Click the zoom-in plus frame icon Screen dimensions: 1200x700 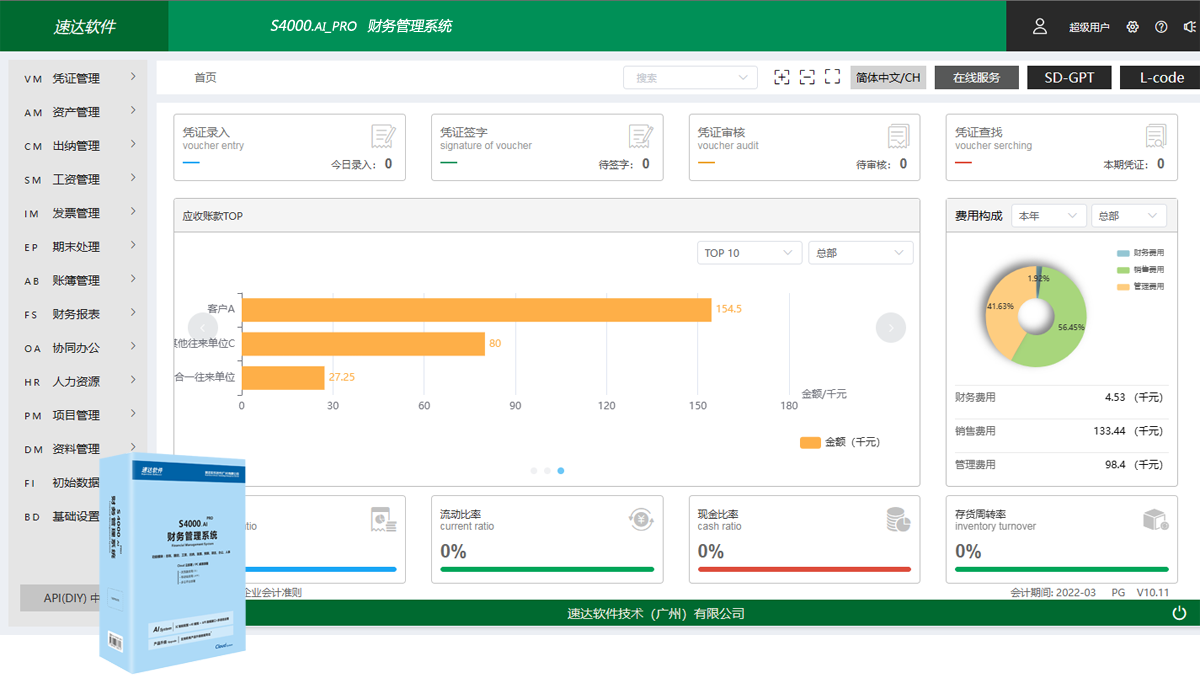pos(782,77)
